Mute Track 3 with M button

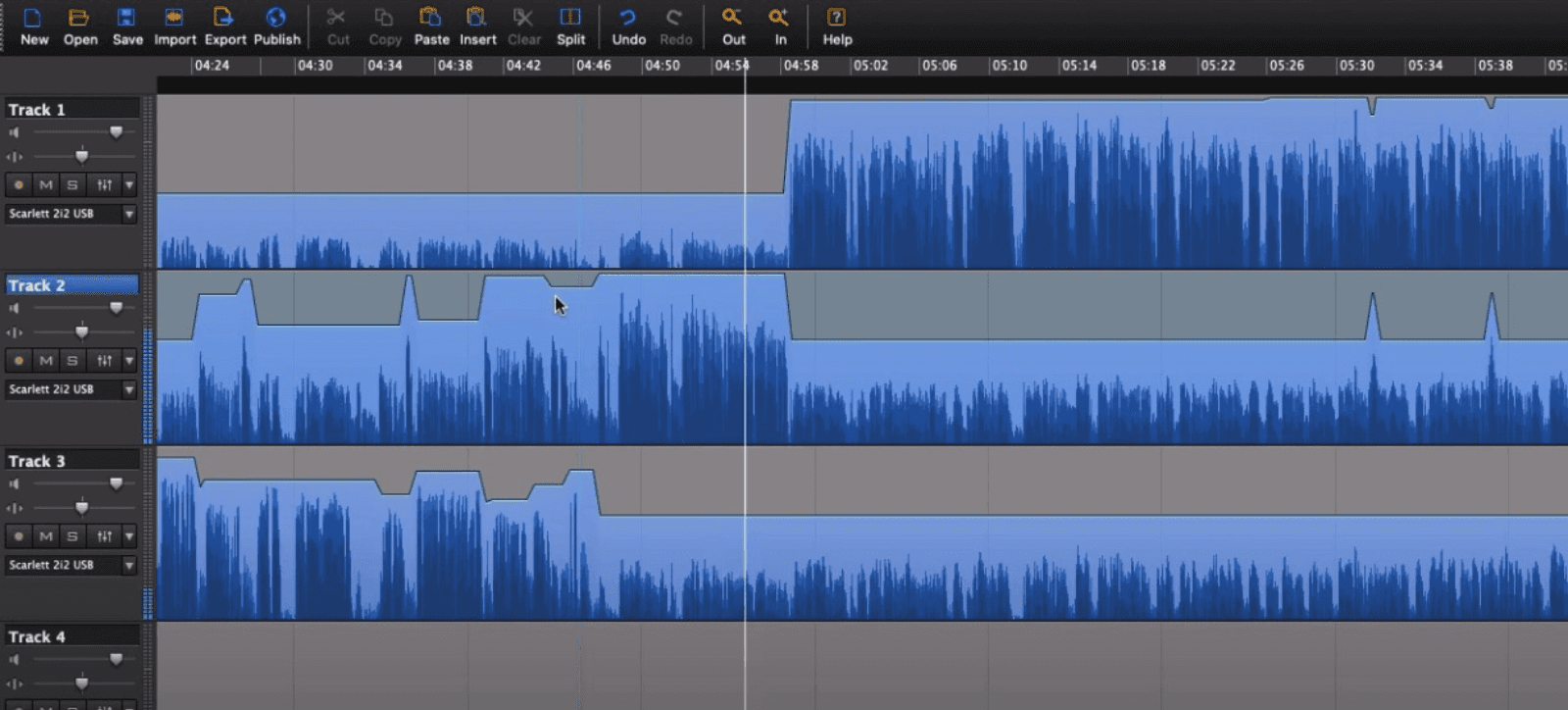pos(45,536)
